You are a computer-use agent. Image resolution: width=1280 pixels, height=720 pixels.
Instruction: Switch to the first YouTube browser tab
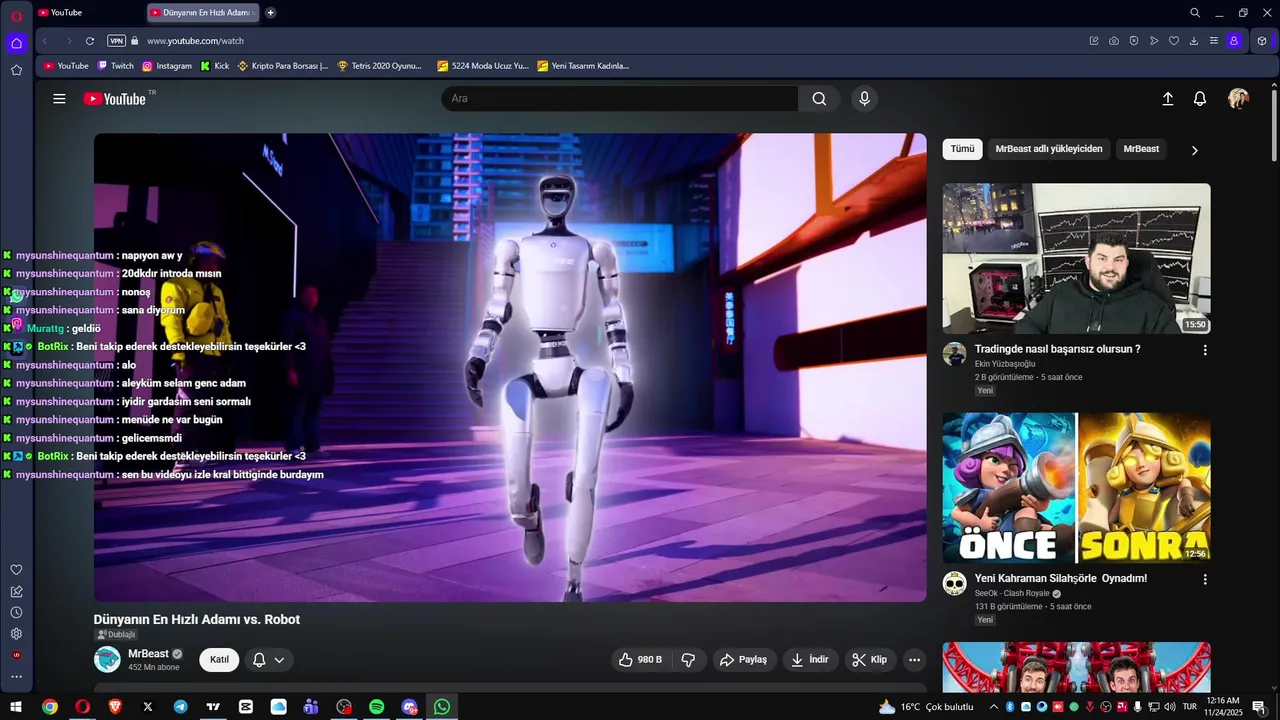click(87, 13)
